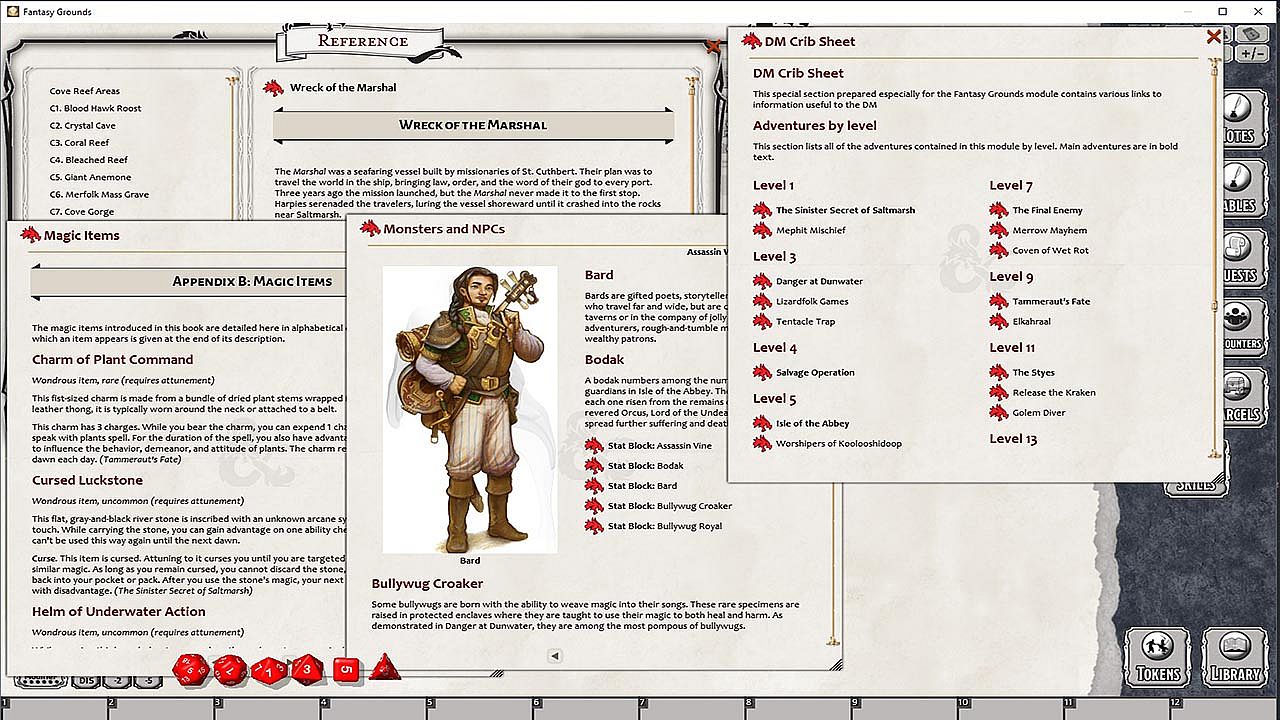
Task: Open the Lizardfolk Games adventure link
Action: tap(812, 301)
